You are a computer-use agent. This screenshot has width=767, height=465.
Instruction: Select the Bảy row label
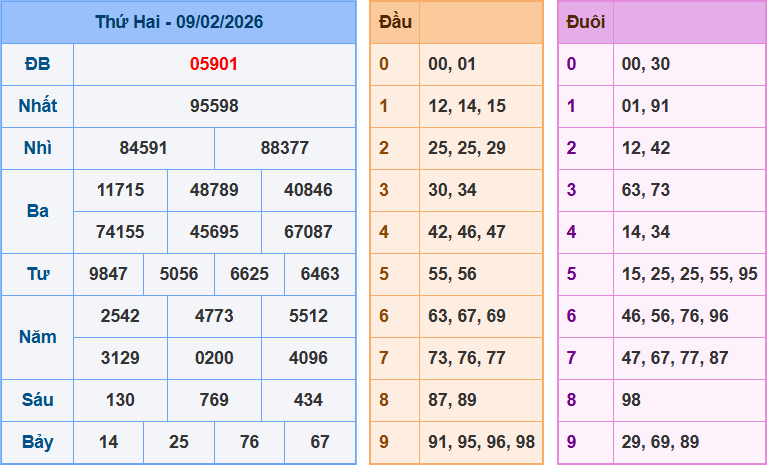coord(38,442)
